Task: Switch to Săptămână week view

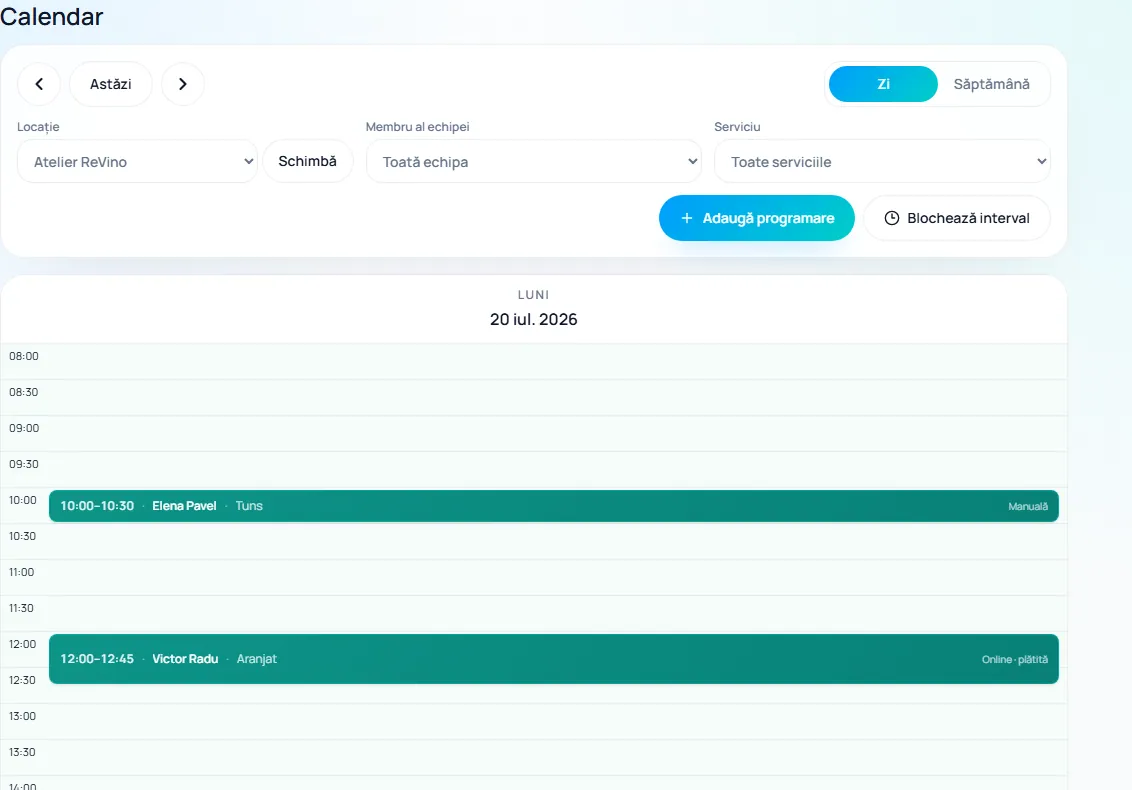Action: [991, 84]
